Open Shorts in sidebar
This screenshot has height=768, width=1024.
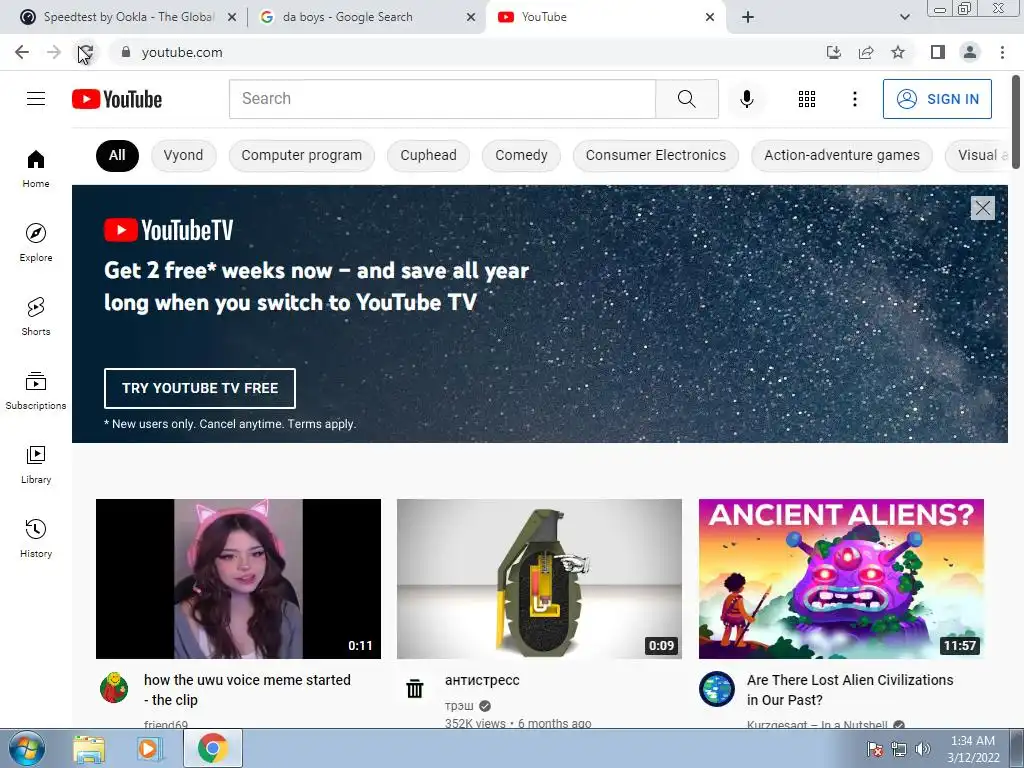click(x=36, y=316)
